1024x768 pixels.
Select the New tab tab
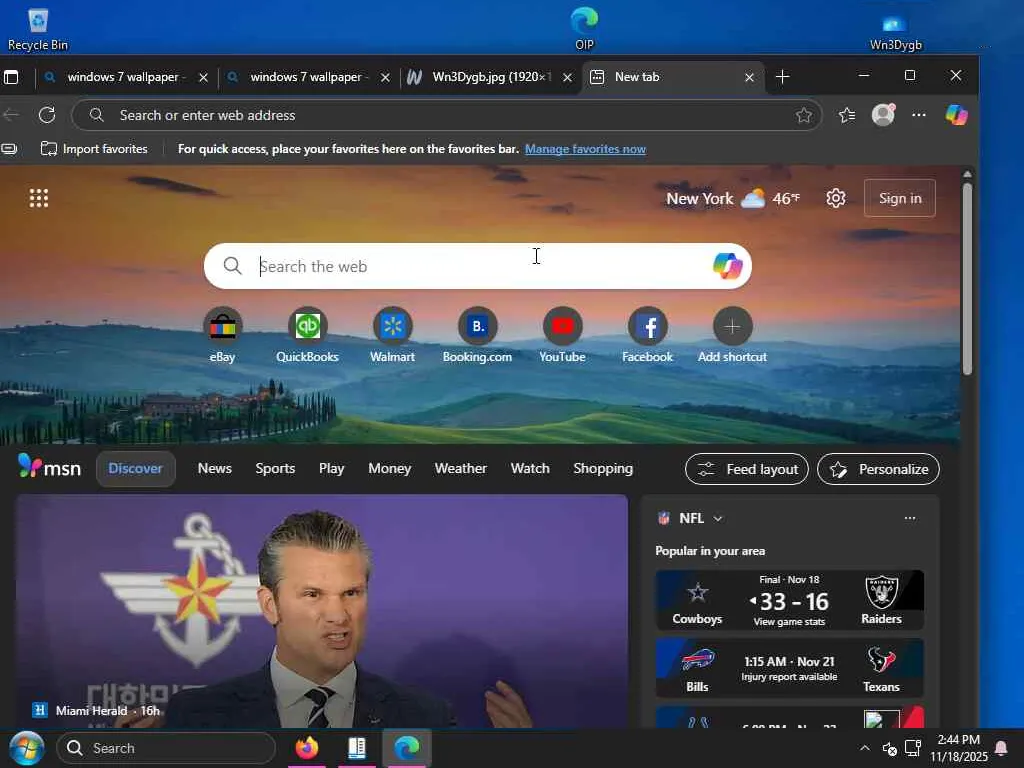click(x=673, y=77)
